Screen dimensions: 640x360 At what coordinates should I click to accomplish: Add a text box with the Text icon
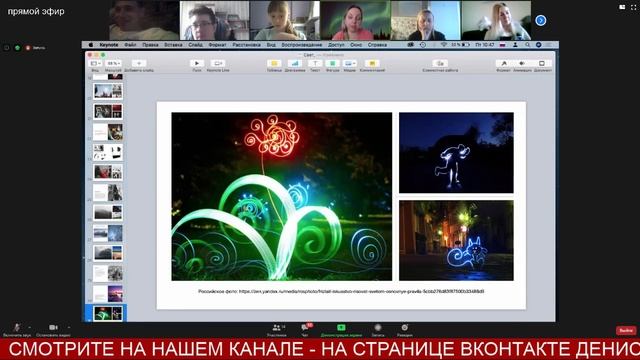(x=315, y=63)
